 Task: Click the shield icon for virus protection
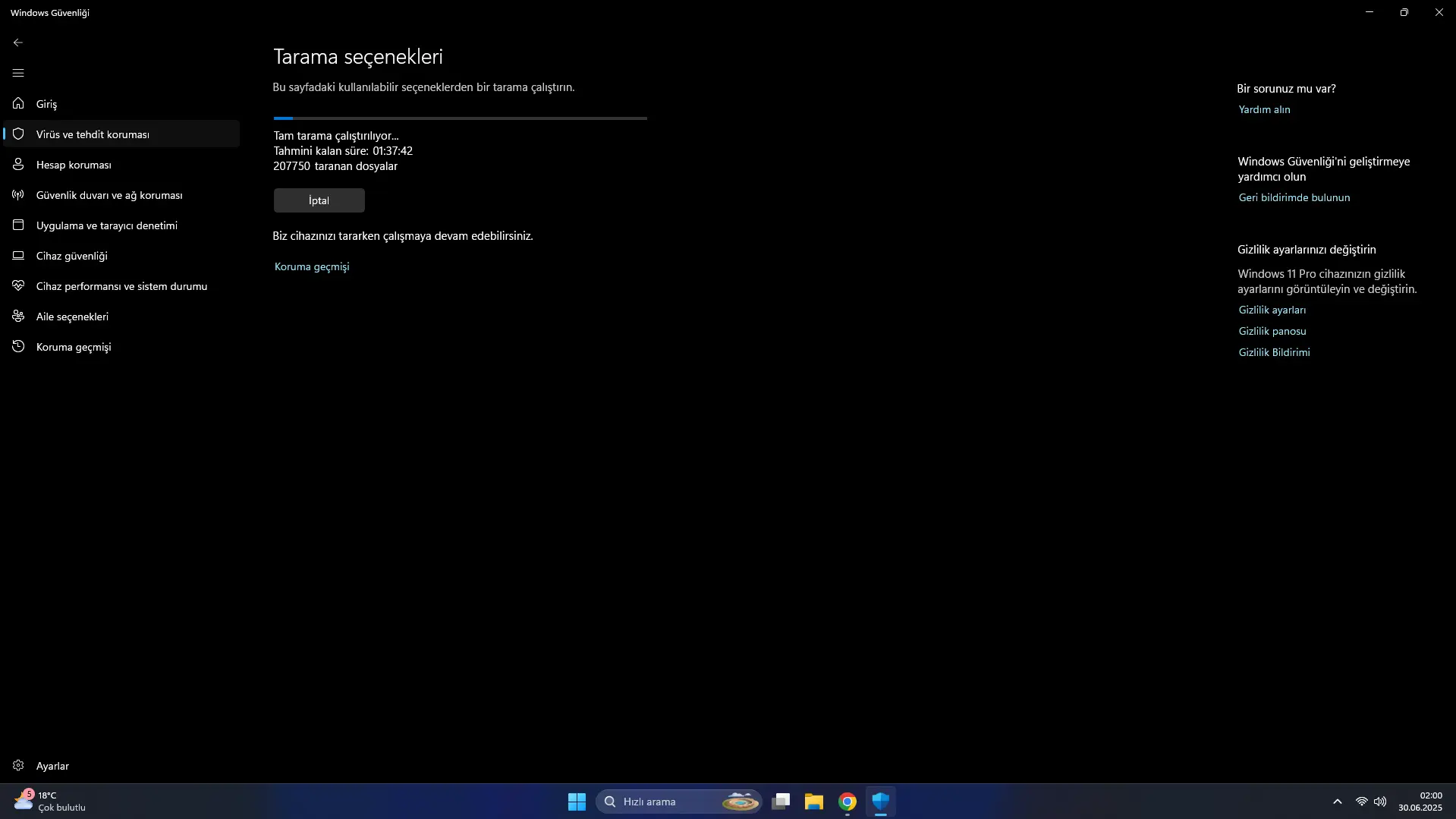18,134
